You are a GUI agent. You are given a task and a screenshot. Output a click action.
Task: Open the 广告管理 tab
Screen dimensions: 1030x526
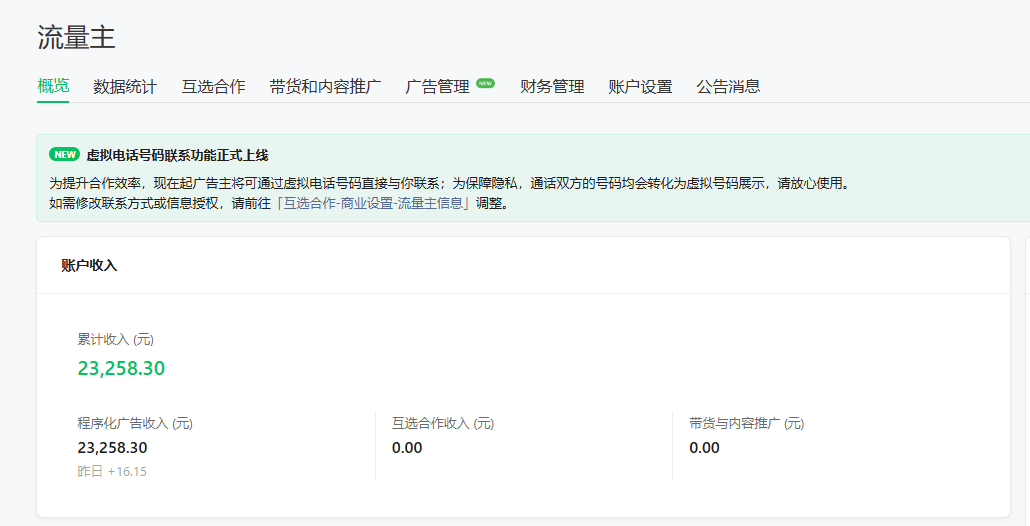click(x=437, y=87)
